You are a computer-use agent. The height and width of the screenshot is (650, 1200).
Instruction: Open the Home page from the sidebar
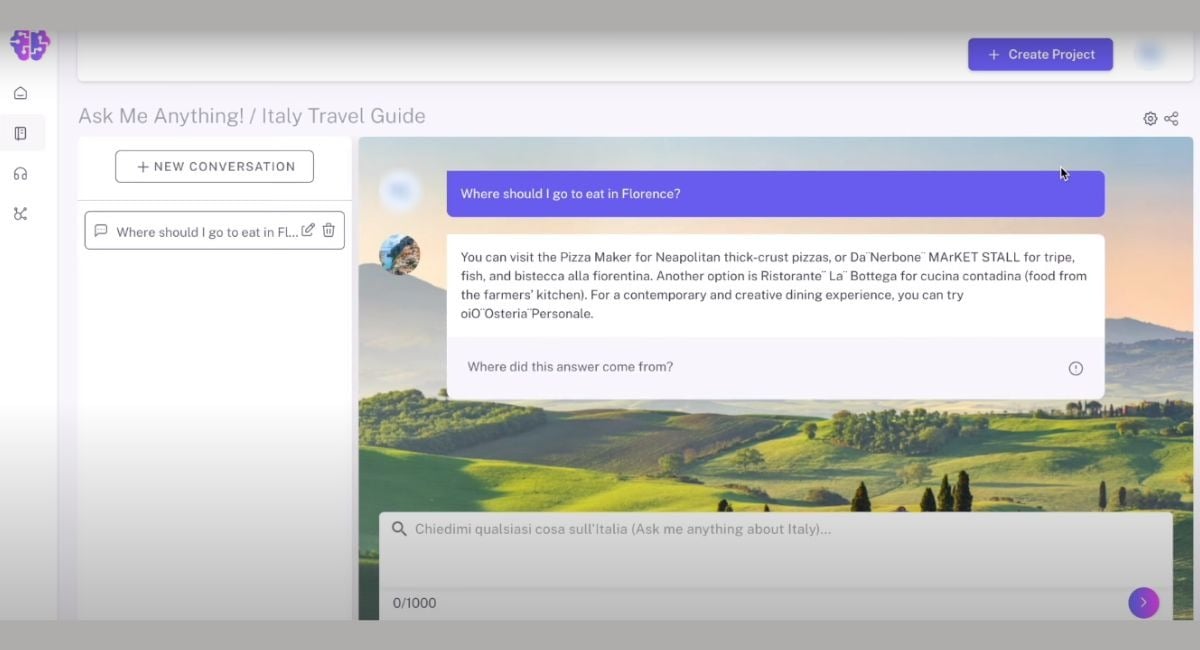20,93
